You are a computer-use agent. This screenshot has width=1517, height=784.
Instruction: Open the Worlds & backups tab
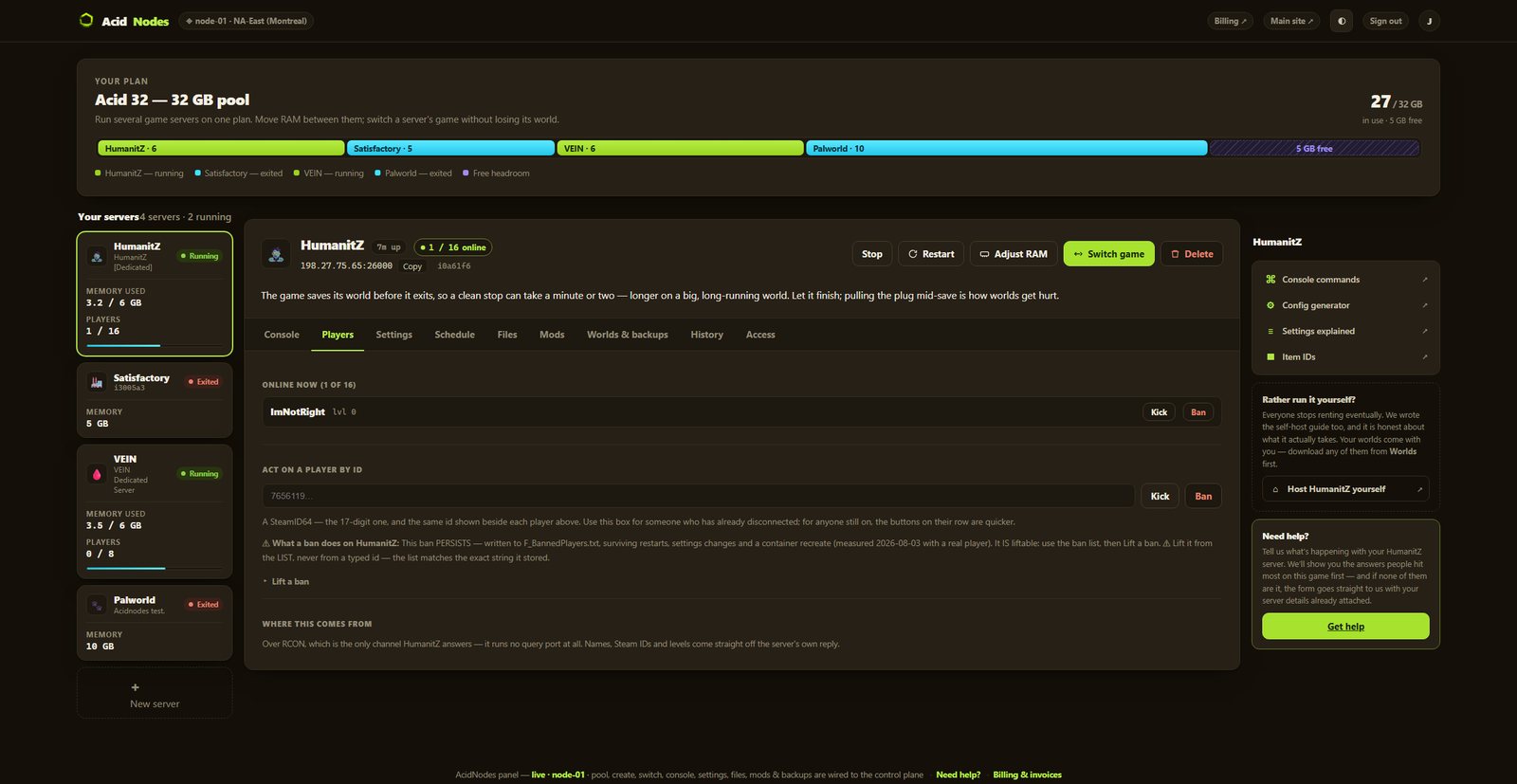pos(628,335)
